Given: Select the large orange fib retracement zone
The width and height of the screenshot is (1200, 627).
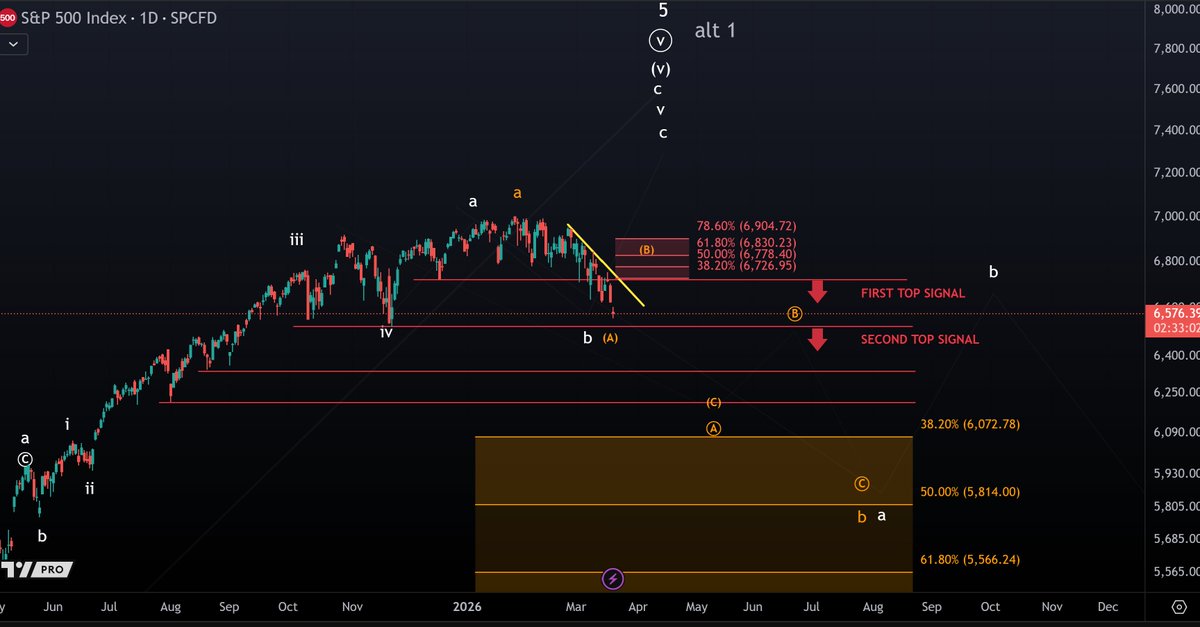Looking at the screenshot, I should 694,513.
